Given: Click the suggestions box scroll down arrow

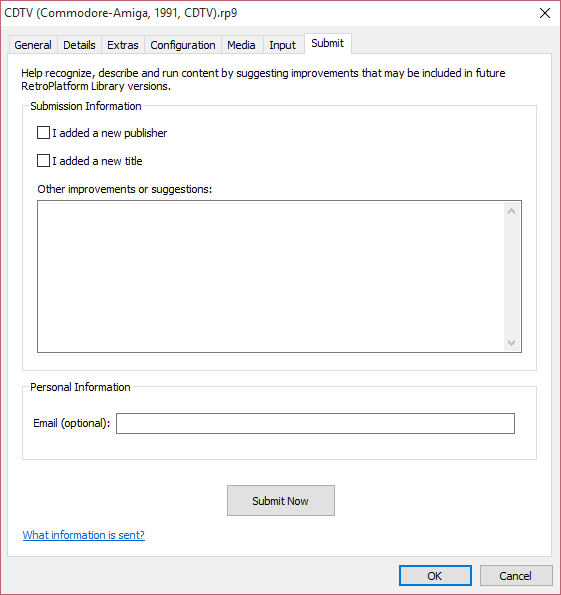Looking at the screenshot, I should (x=511, y=343).
